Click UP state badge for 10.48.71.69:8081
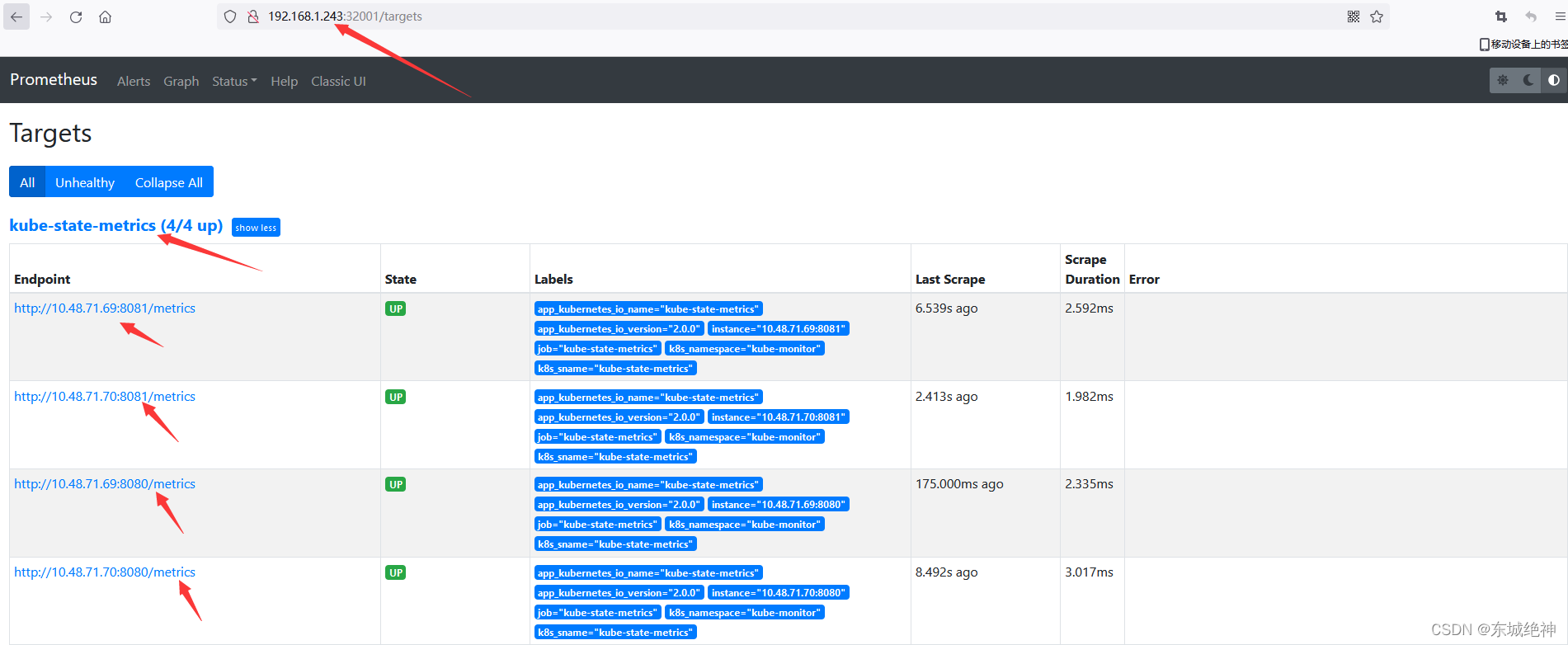 (396, 308)
